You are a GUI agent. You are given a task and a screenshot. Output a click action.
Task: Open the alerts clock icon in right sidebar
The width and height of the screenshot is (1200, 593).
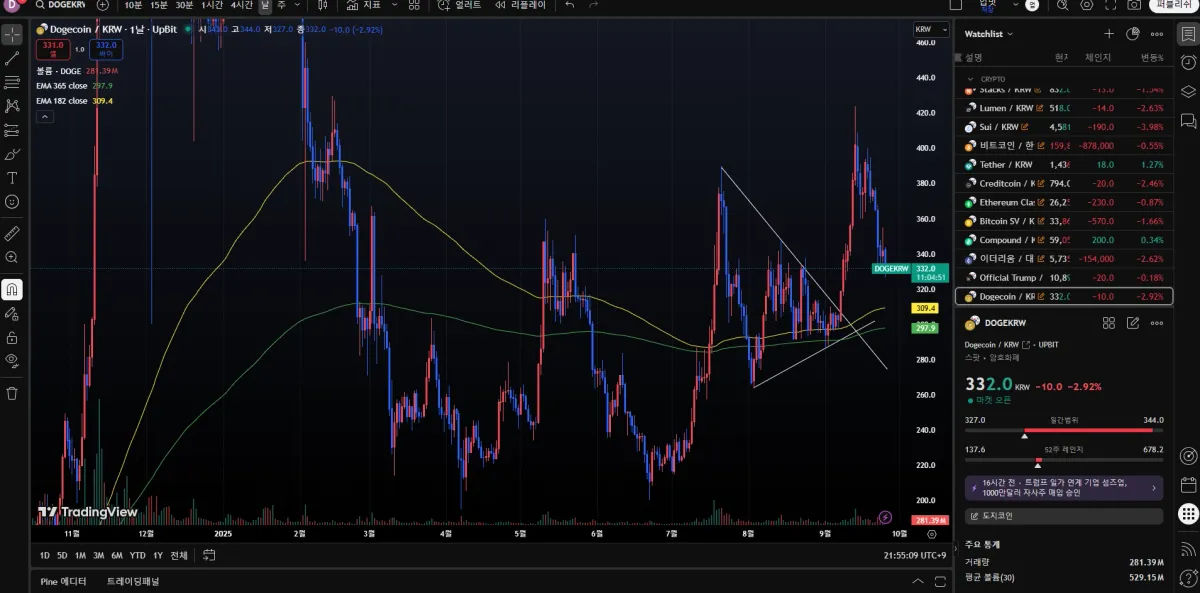point(1188,63)
